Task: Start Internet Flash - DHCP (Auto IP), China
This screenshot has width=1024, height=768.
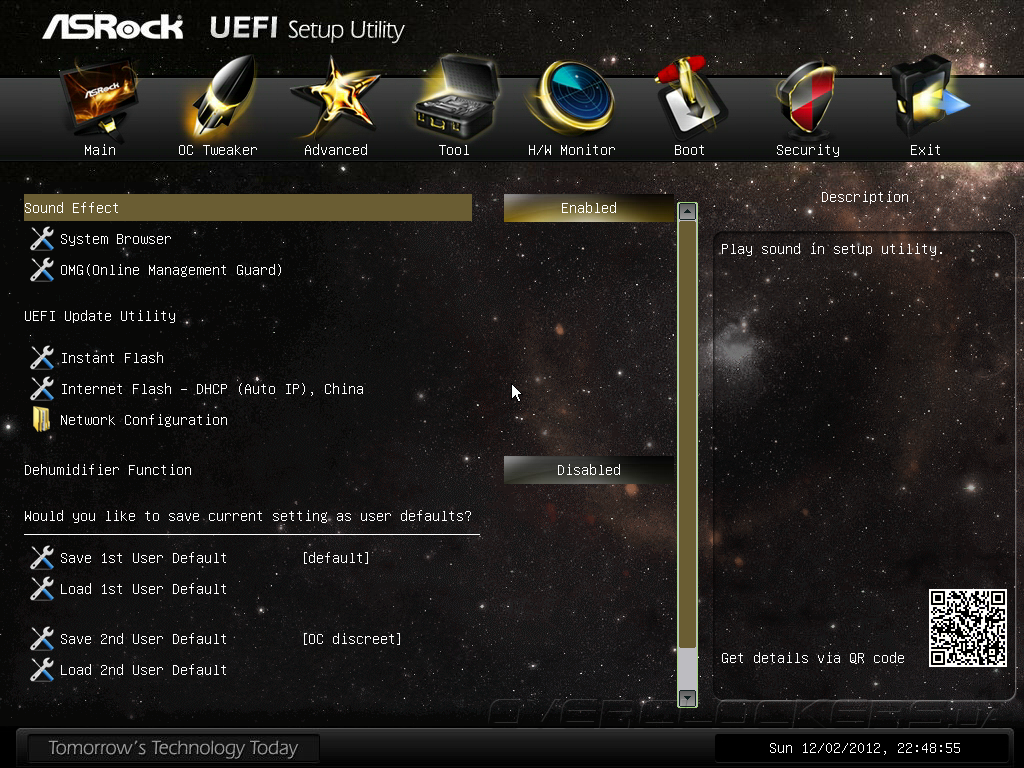Action: pyautogui.click(x=212, y=389)
